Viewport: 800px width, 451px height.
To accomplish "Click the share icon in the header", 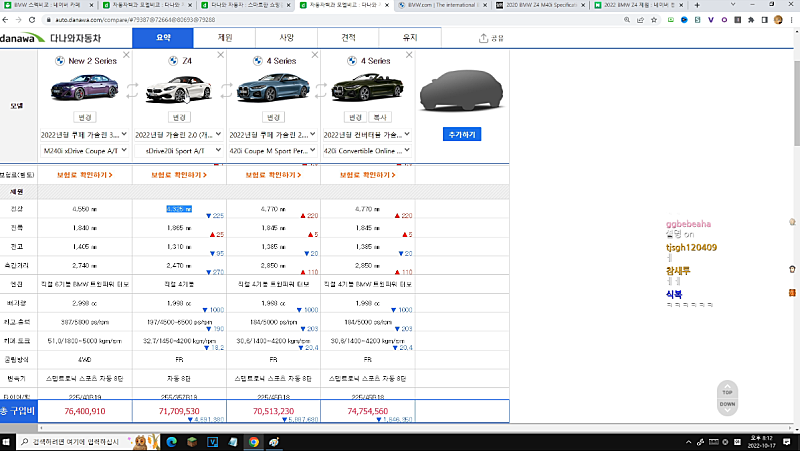I will tap(491, 38).
